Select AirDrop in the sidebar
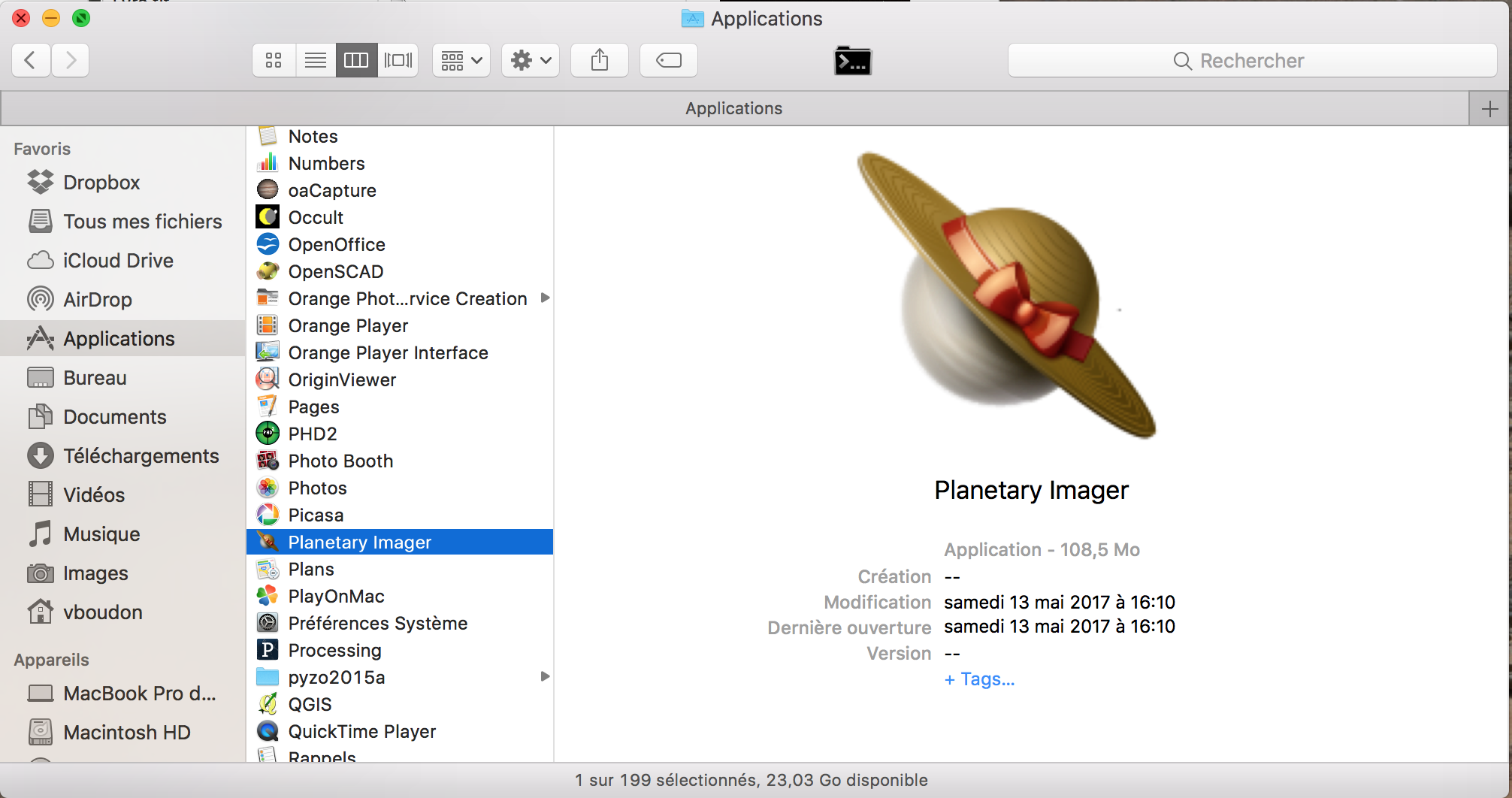1512x798 pixels. coord(97,300)
